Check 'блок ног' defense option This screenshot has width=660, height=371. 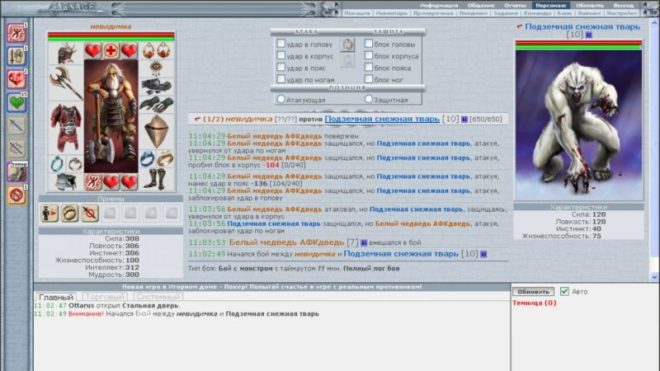[369, 79]
